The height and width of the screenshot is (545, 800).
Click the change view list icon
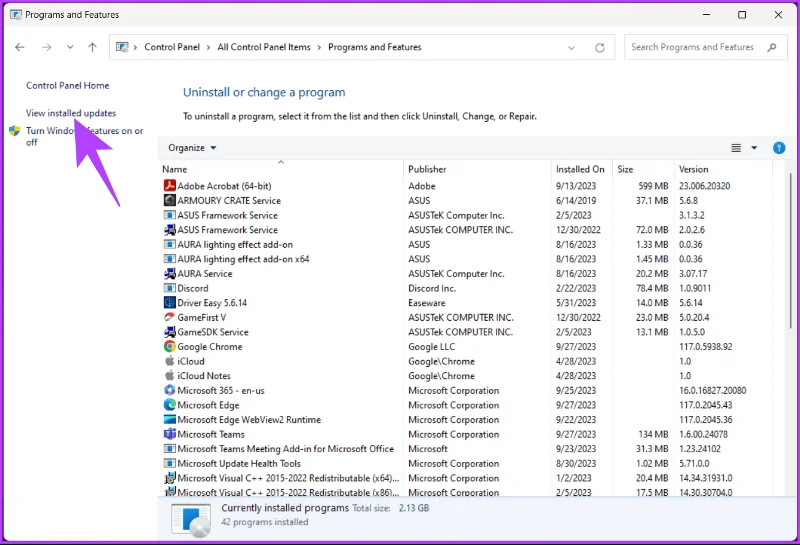tap(736, 148)
